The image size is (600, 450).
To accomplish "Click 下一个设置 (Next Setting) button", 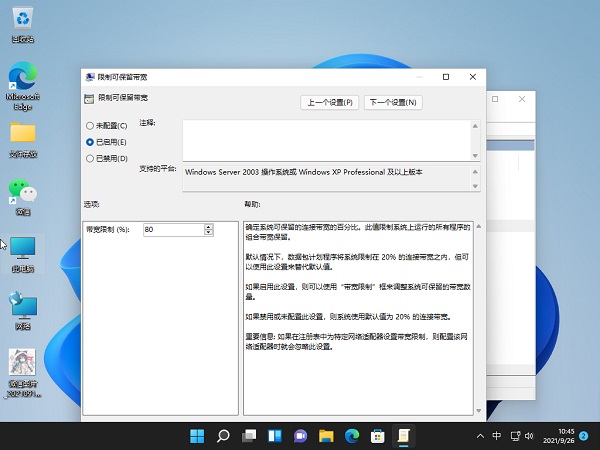I will coord(393,102).
